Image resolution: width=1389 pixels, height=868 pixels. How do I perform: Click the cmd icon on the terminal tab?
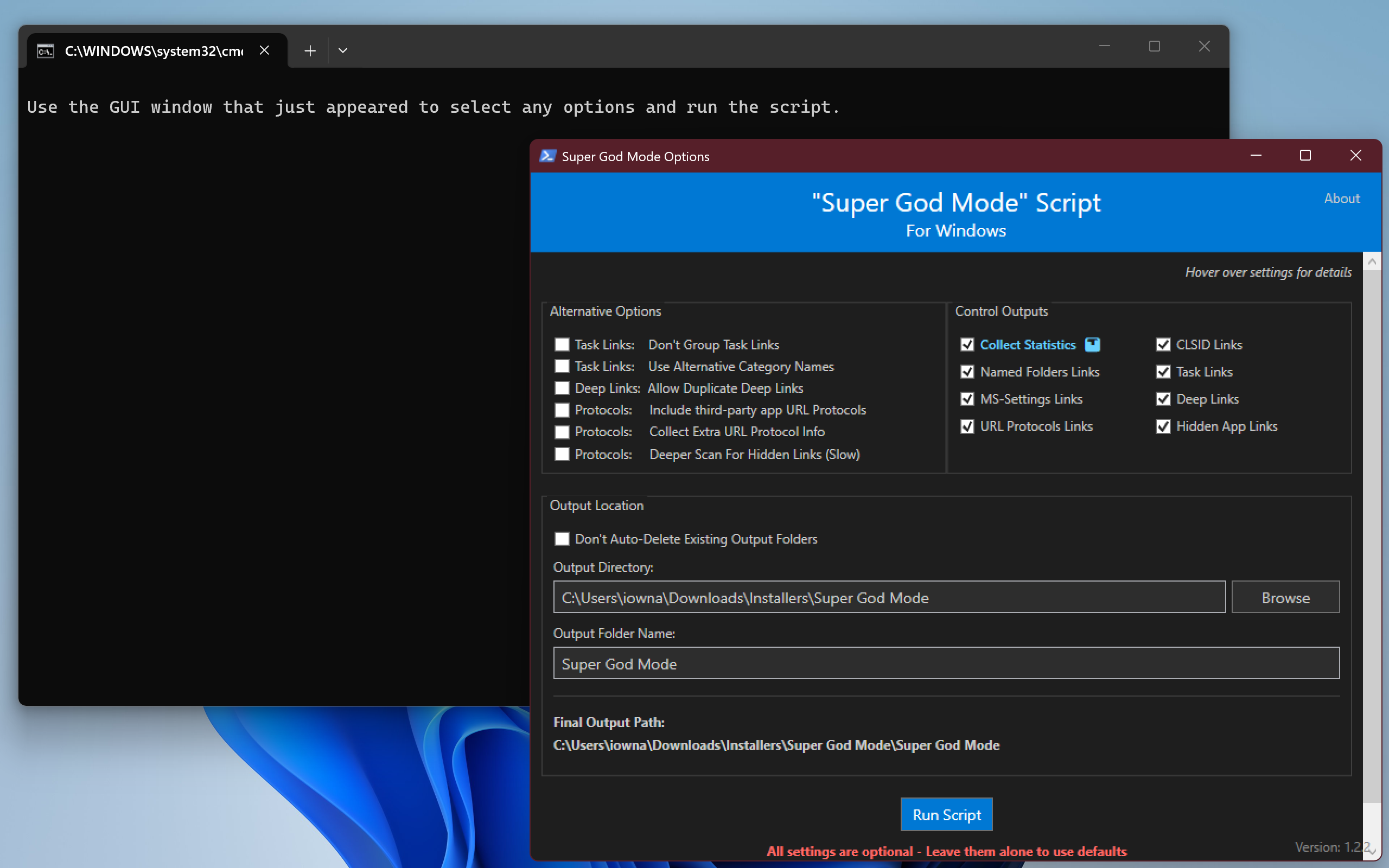46,51
